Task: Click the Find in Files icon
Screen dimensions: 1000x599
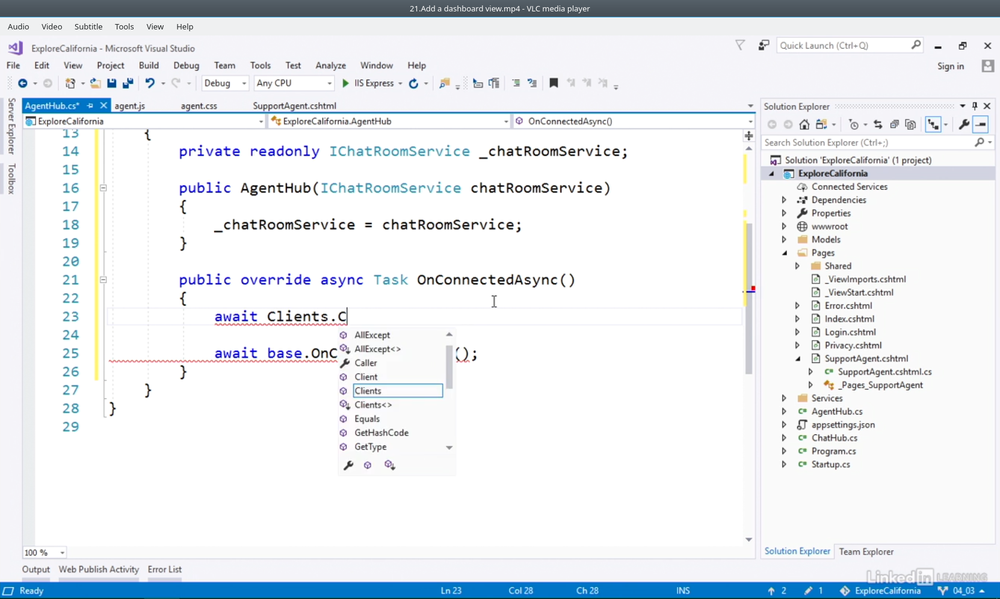Action: pos(445,84)
